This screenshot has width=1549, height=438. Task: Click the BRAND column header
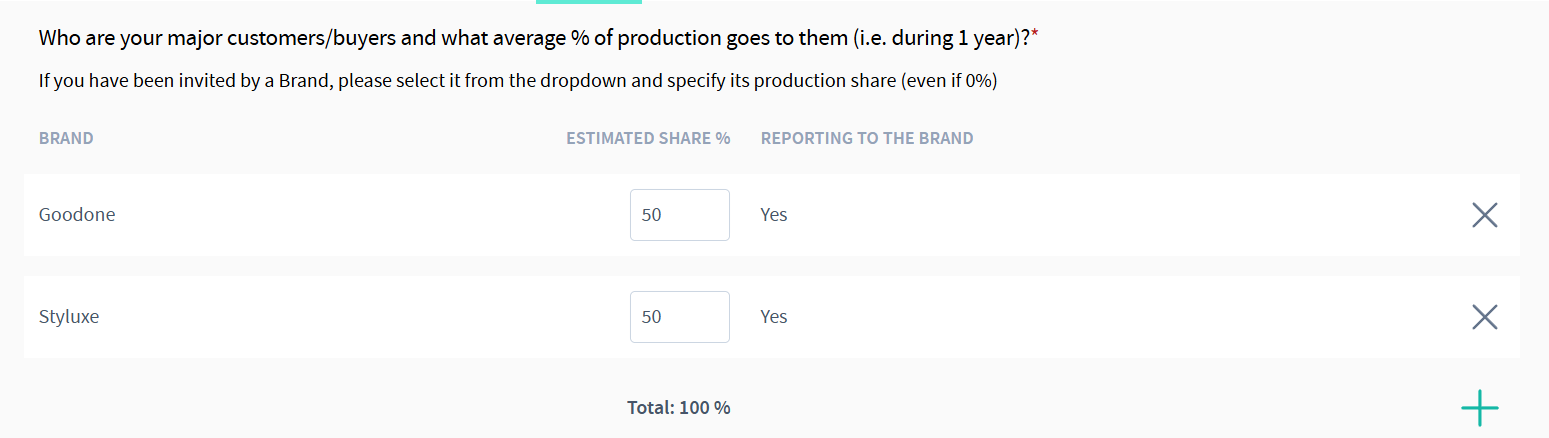(x=66, y=138)
